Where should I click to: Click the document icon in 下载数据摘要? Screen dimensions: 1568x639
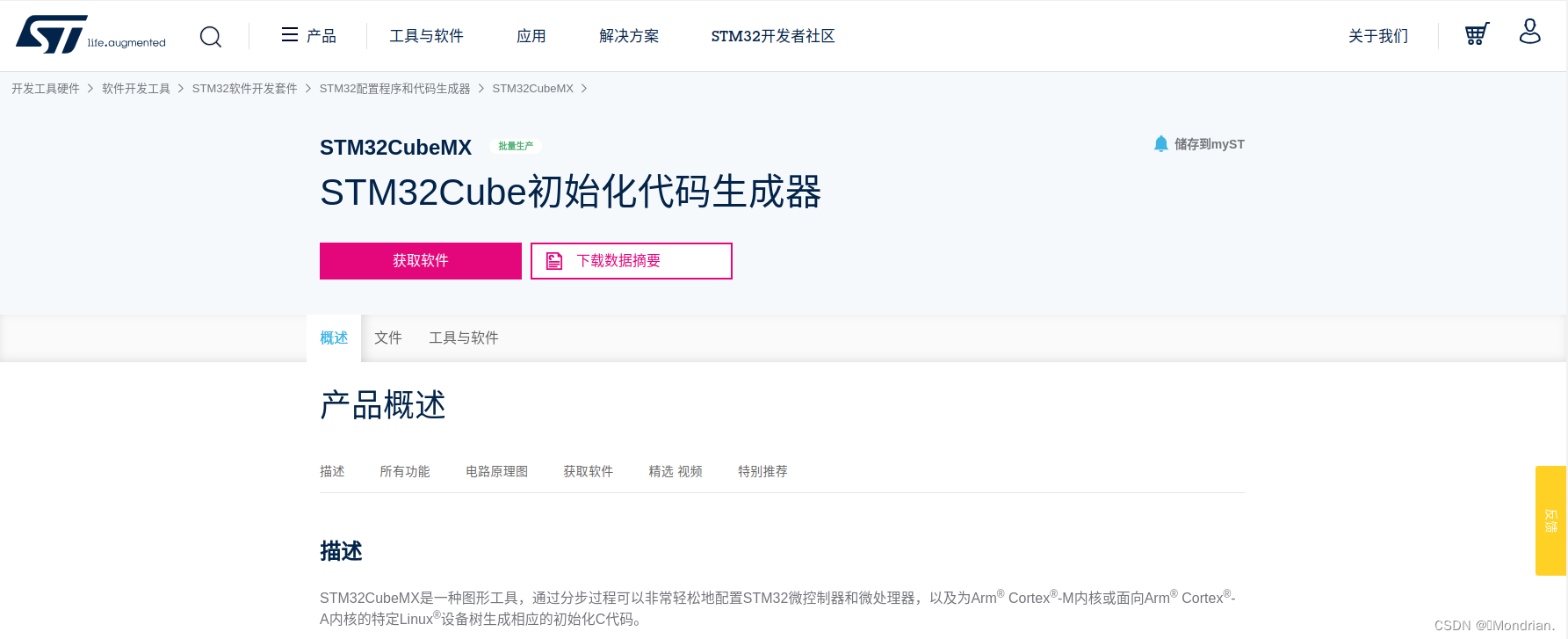[x=554, y=261]
